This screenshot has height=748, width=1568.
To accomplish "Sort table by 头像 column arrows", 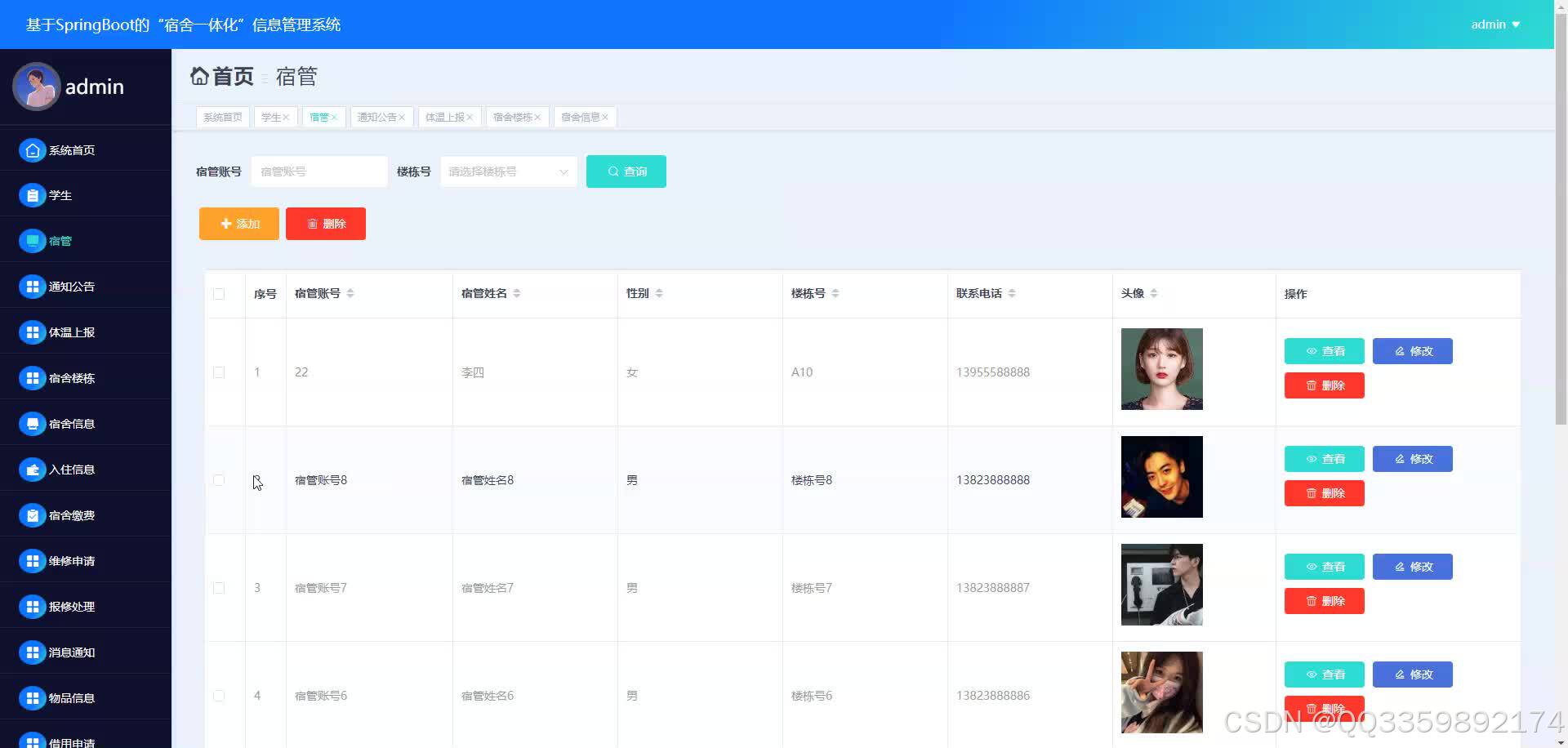I will pyautogui.click(x=1154, y=293).
